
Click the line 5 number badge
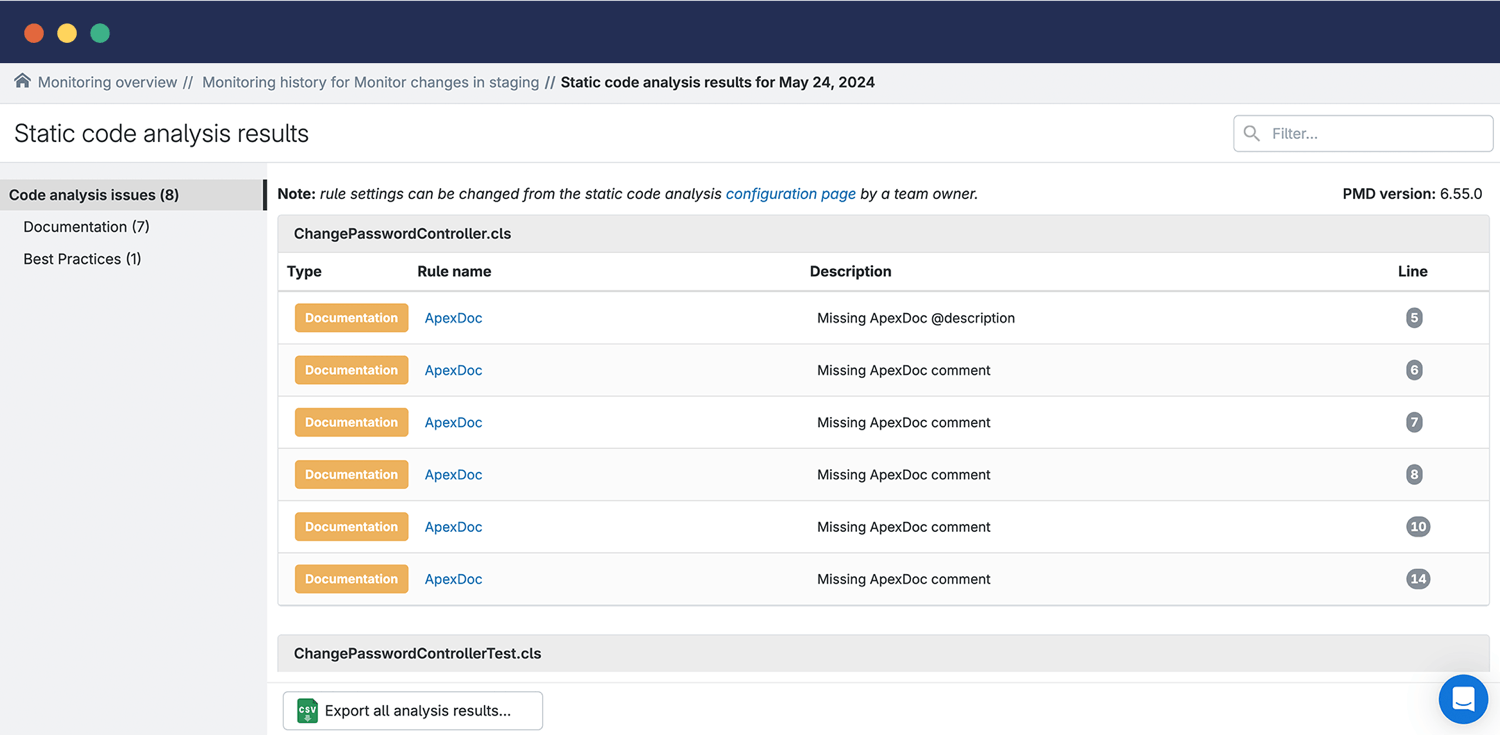[1413, 318]
